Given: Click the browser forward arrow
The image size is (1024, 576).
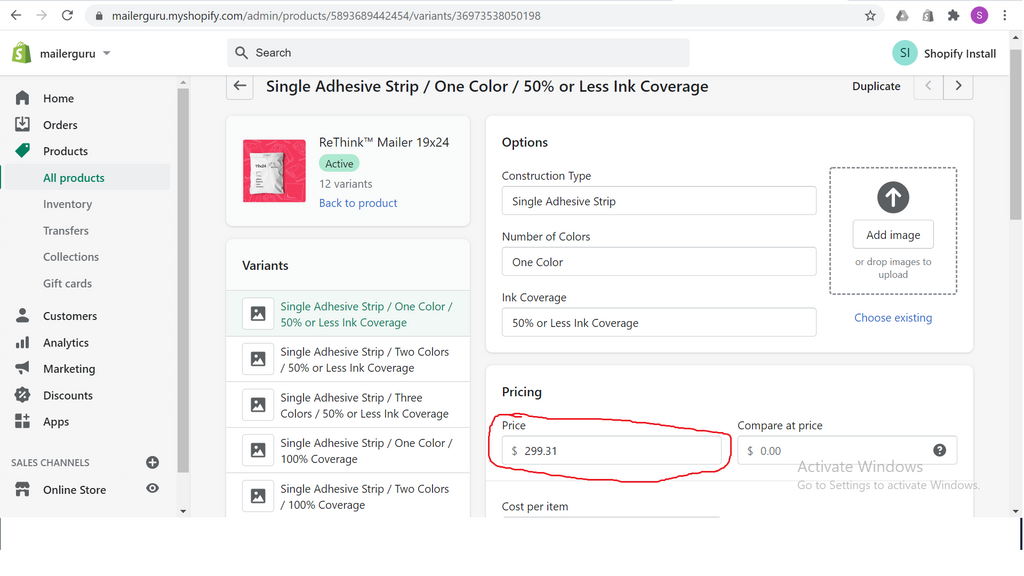Looking at the screenshot, I should pos(41,15).
